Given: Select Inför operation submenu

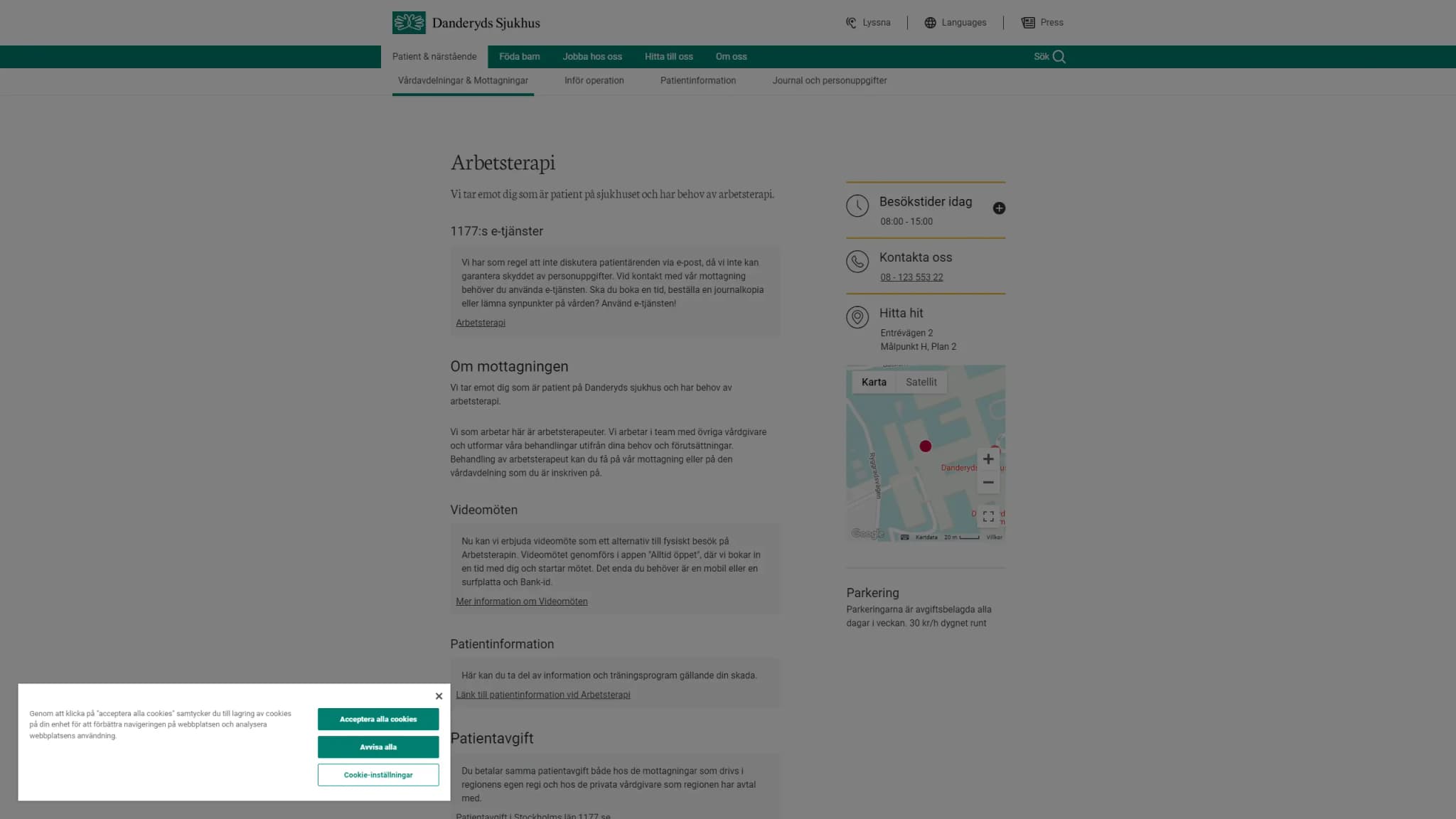Looking at the screenshot, I should coord(594,81).
